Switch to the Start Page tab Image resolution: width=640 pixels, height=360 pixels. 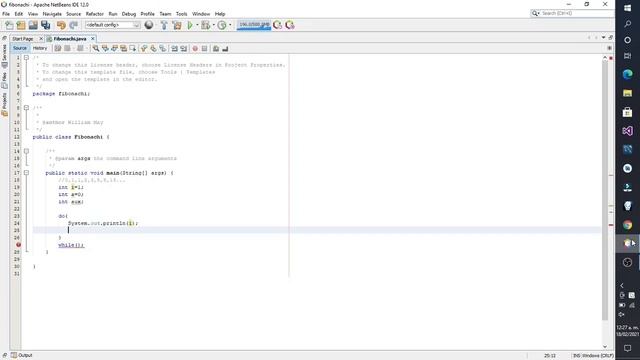[23, 39]
